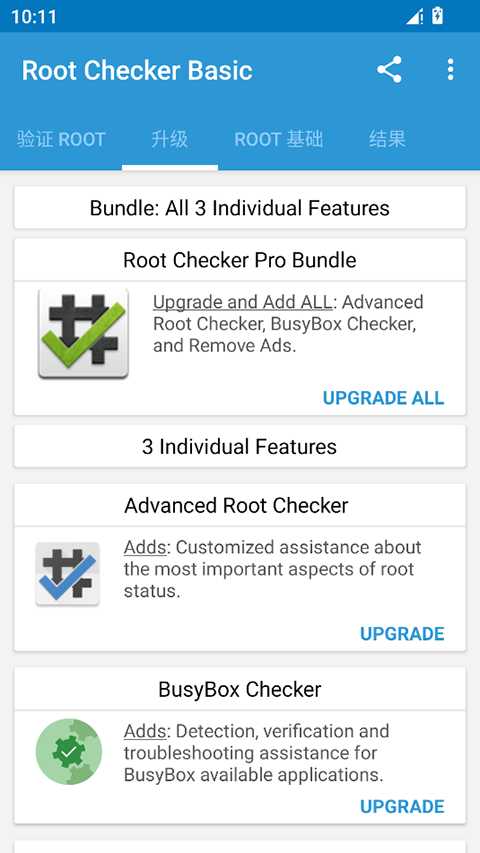480x853 pixels.
Task: Select the 升级 tab
Action: pos(170,139)
